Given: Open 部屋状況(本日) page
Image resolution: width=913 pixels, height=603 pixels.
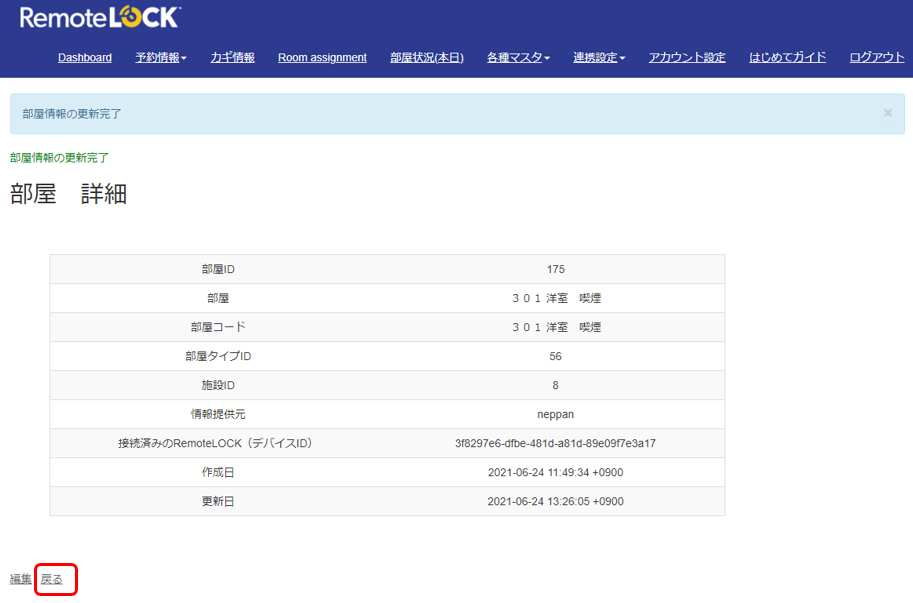Looking at the screenshot, I should 427,58.
